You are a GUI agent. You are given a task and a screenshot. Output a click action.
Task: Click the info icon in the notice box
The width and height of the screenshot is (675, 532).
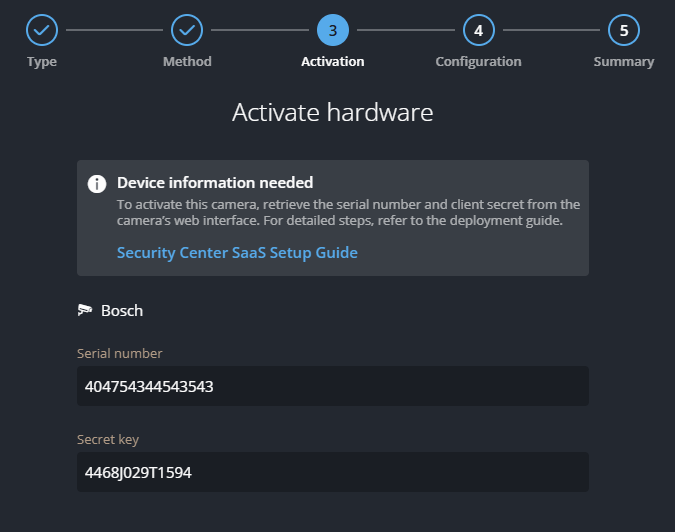[x=97, y=184]
